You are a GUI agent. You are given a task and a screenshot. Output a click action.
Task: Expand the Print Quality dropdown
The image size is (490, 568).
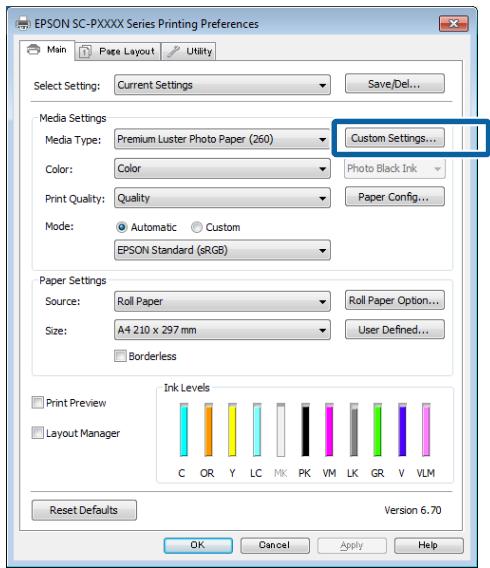[222, 198]
